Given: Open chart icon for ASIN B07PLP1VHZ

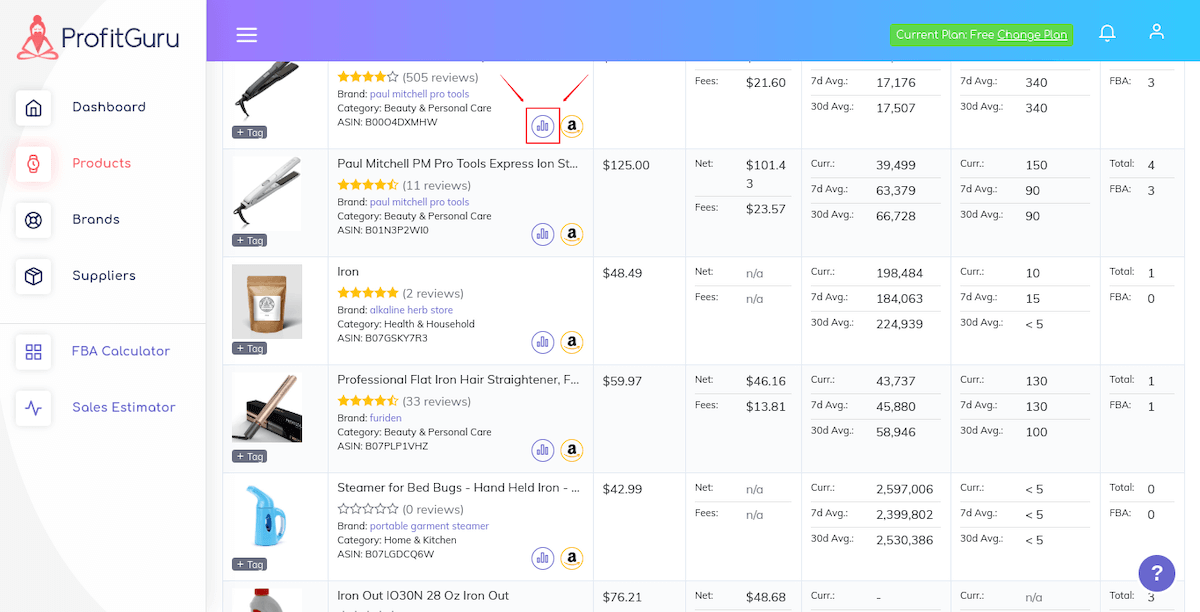Looking at the screenshot, I should 543,450.
